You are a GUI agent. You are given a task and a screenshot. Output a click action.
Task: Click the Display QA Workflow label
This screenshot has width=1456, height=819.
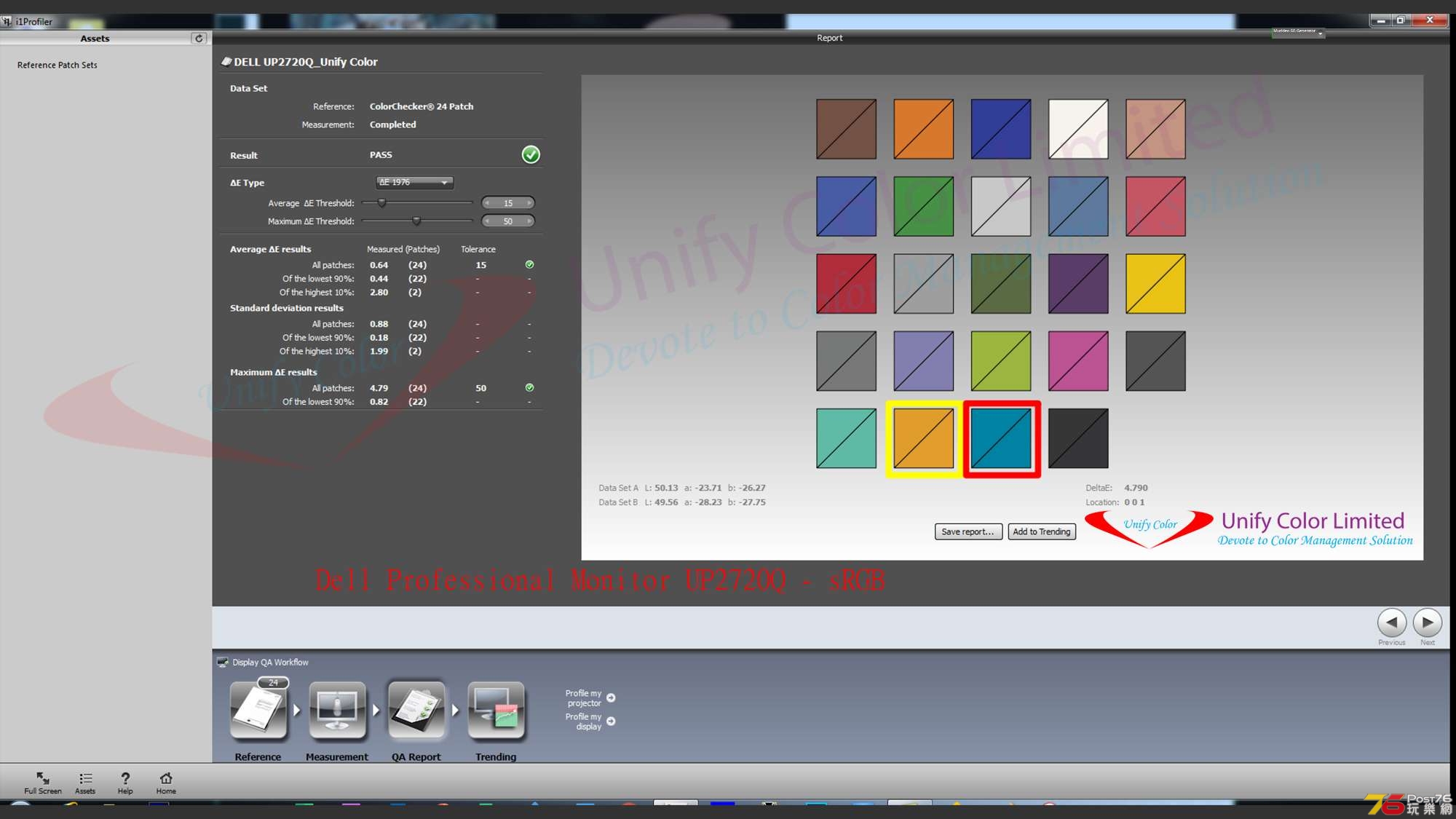[x=270, y=662]
